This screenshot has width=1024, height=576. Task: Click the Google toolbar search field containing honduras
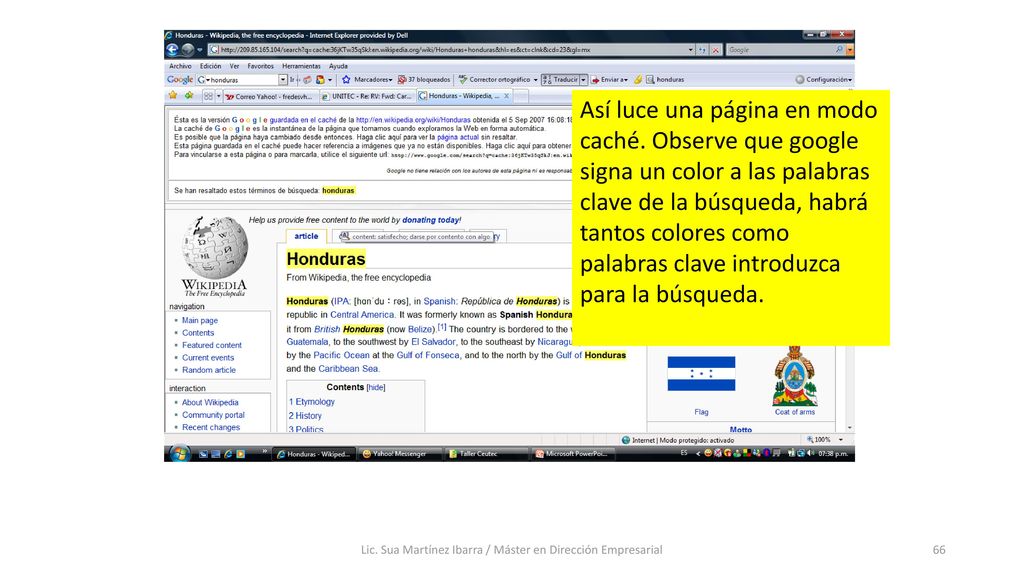pos(242,80)
